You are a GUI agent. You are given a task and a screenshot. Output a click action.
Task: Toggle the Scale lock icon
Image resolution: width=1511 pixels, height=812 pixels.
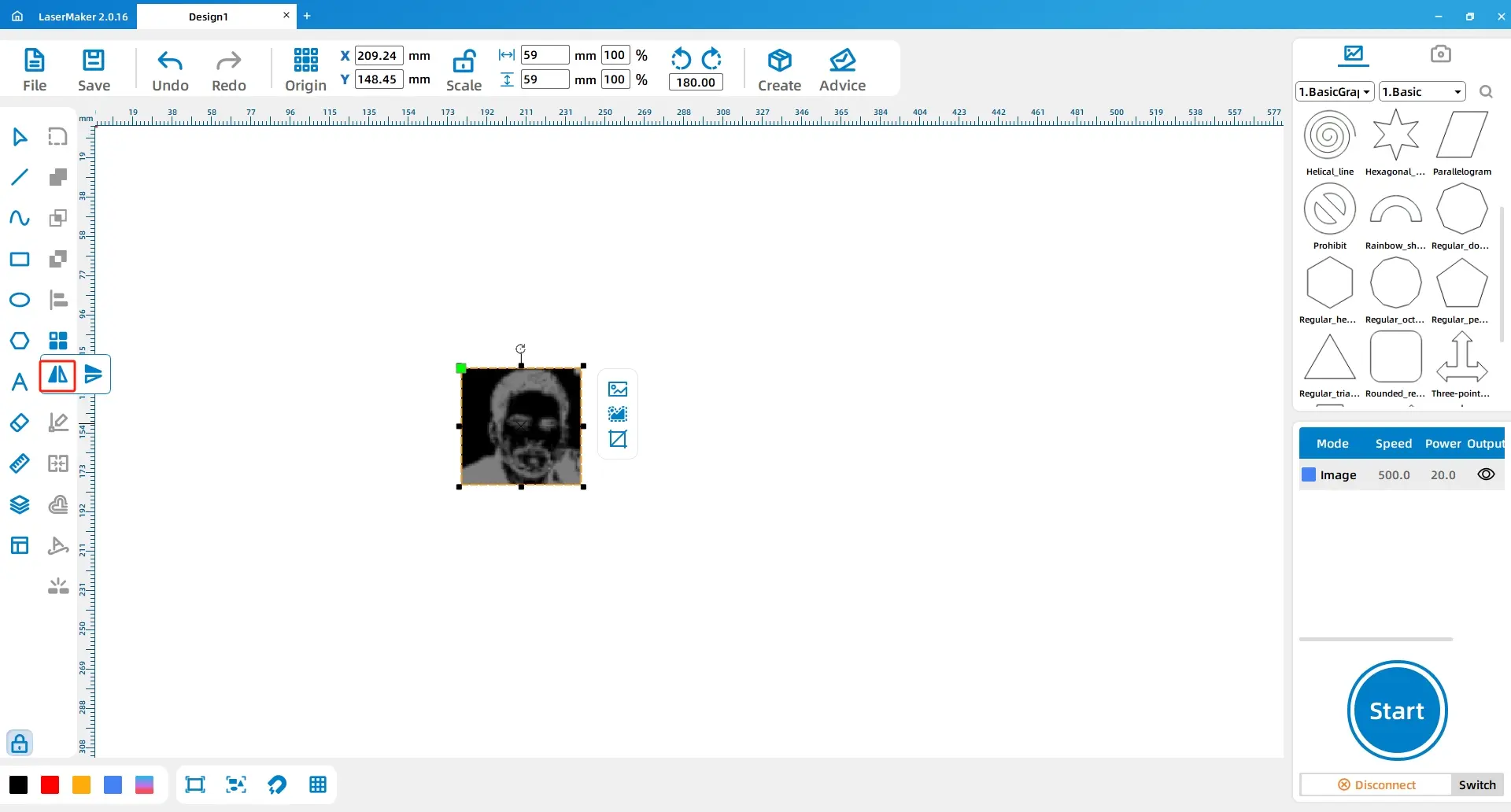[464, 61]
